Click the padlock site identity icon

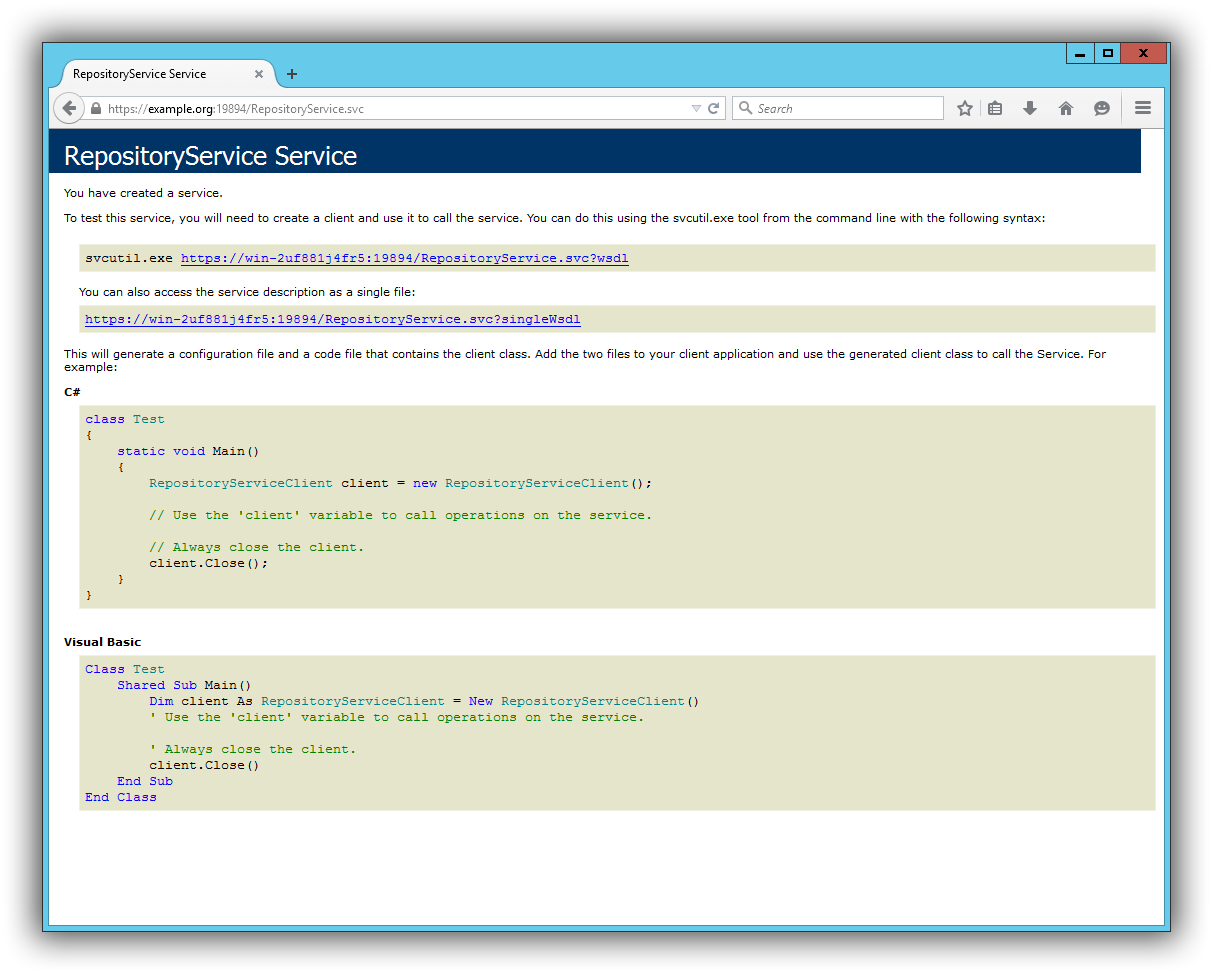click(x=96, y=109)
